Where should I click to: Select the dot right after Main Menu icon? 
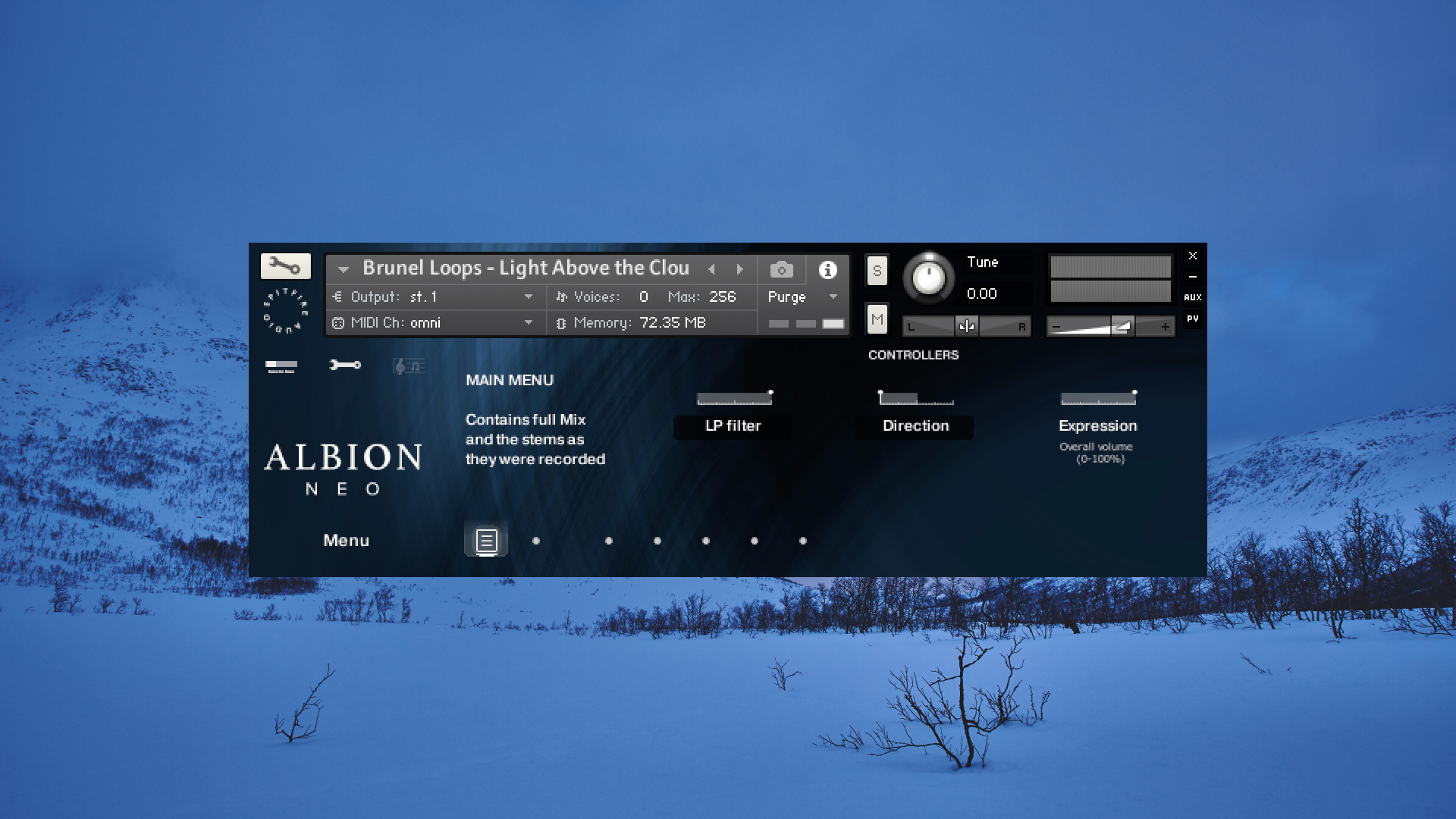coord(536,541)
